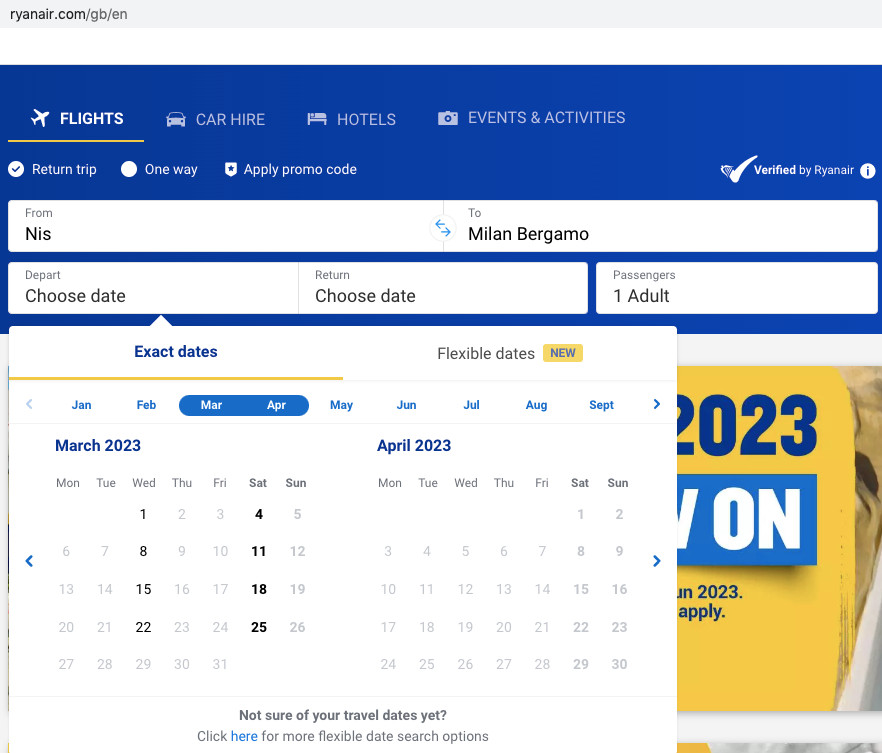Click the Verified by Ryanair info icon
Image resolution: width=882 pixels, height=753 pixels.
pos(867,171)
